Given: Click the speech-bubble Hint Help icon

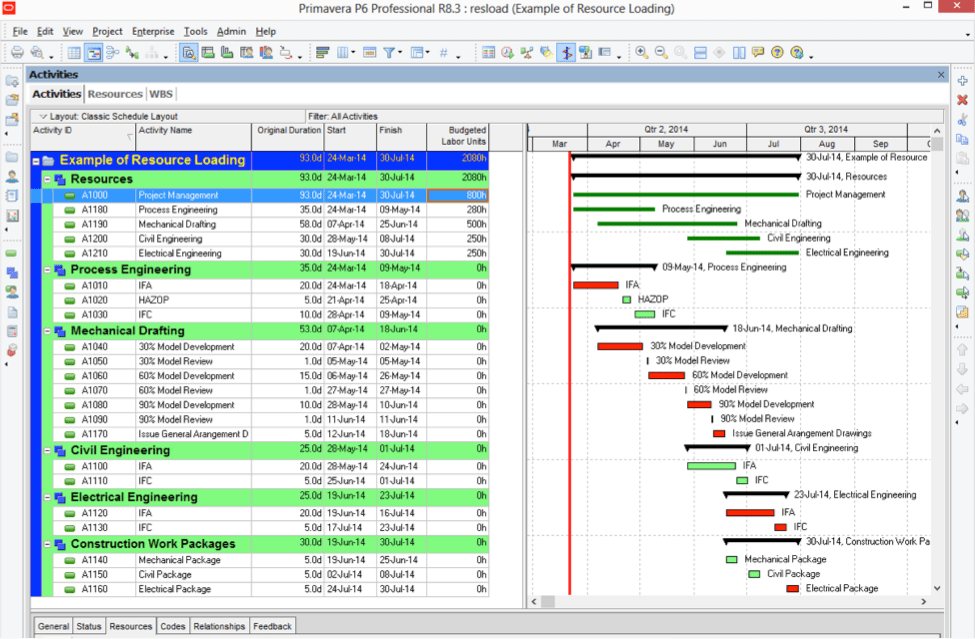Looking at the screenshot, I should [758, 53].
